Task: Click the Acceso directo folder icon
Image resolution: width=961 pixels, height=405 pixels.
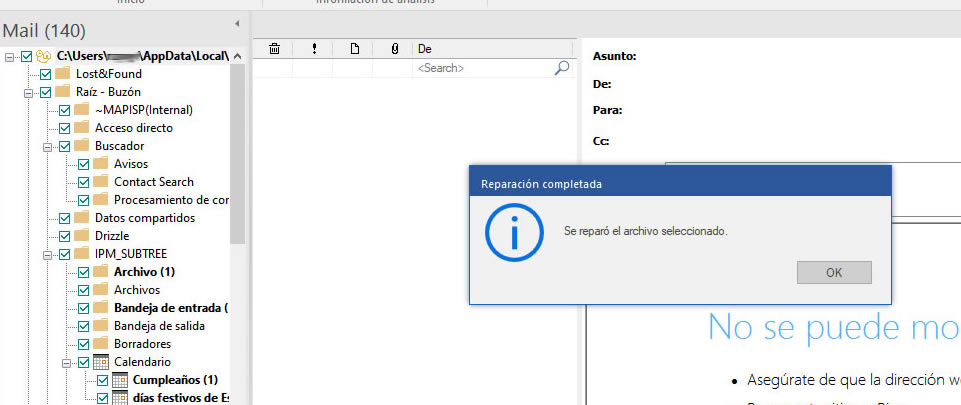Action: [x=82, y=127]
